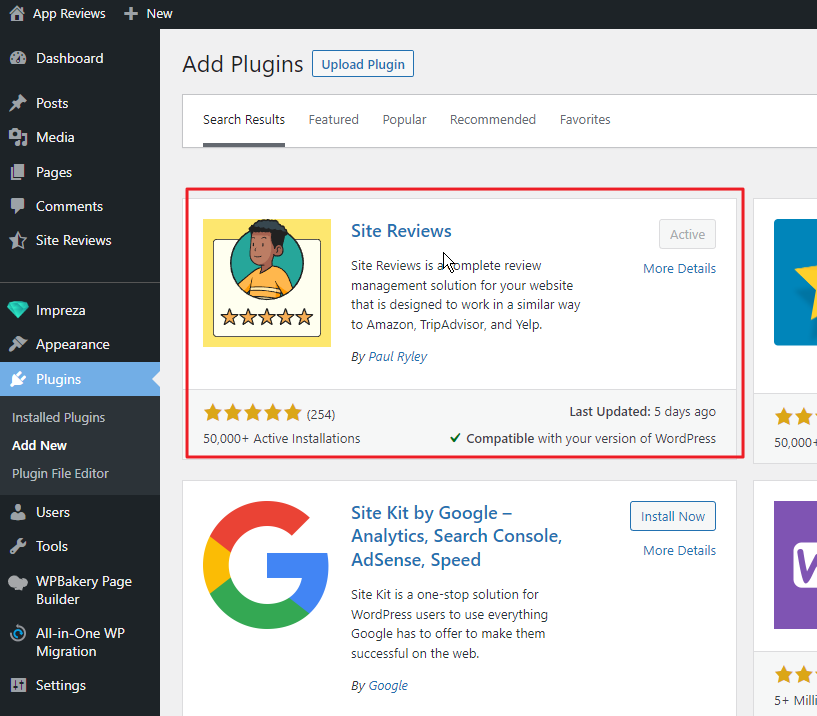Click the five-star rating of Site Reviews
Image resolution: width=817 pixels, height=716 pixels.
pos(253,413)
